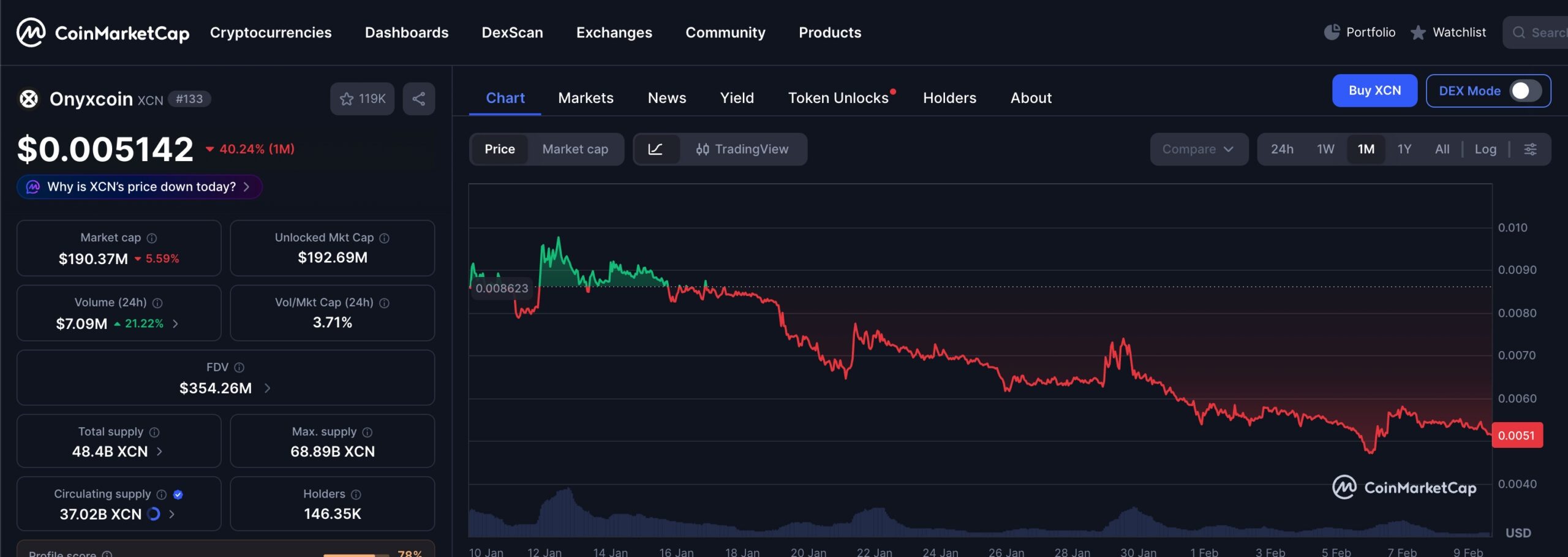This screenshot has height=557, width=1568.
Task: Set chart range to 1W
Action: [x=1325, y=149]
